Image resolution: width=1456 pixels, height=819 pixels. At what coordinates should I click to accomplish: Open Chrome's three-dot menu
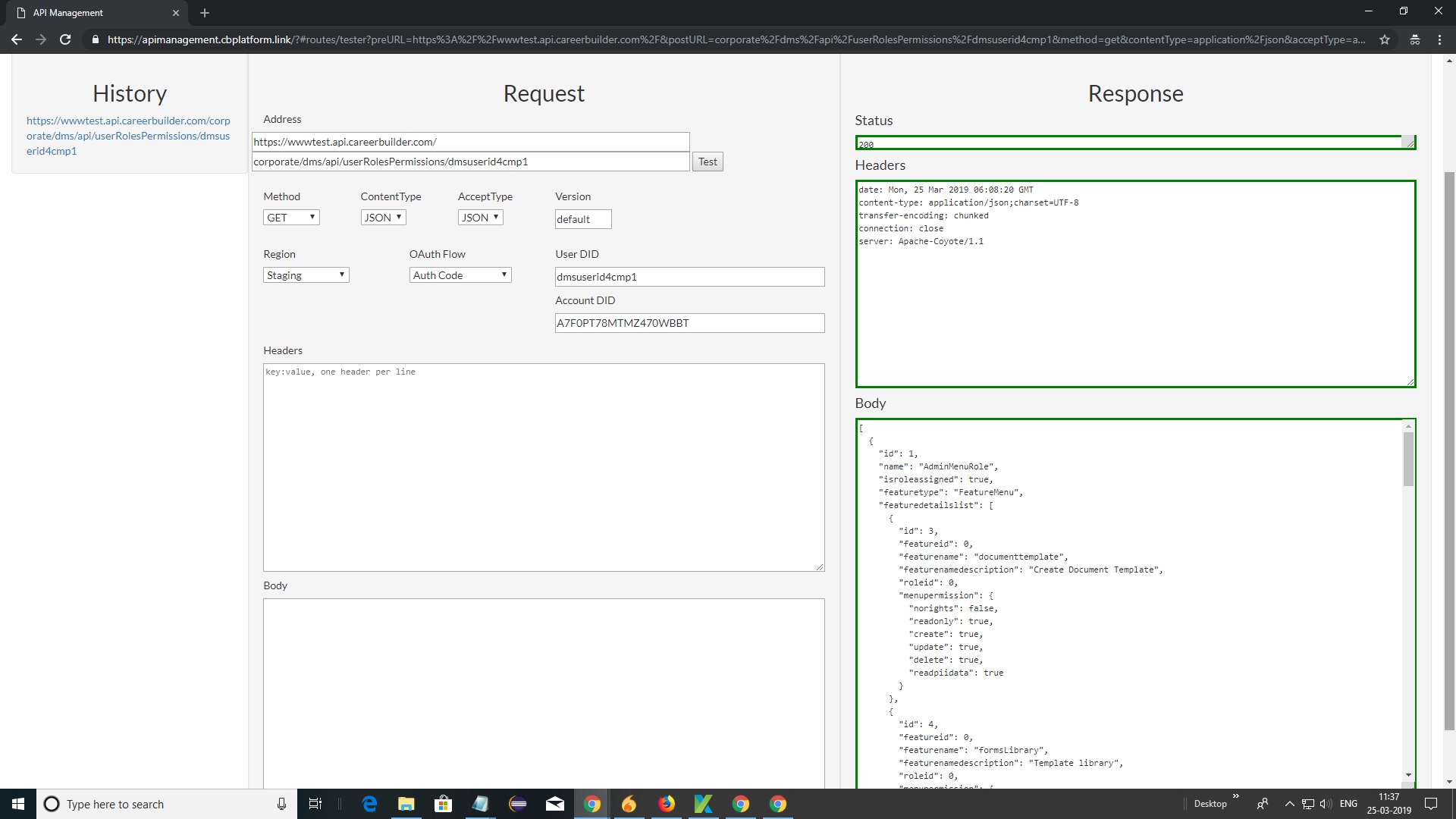click(1439, 39)
